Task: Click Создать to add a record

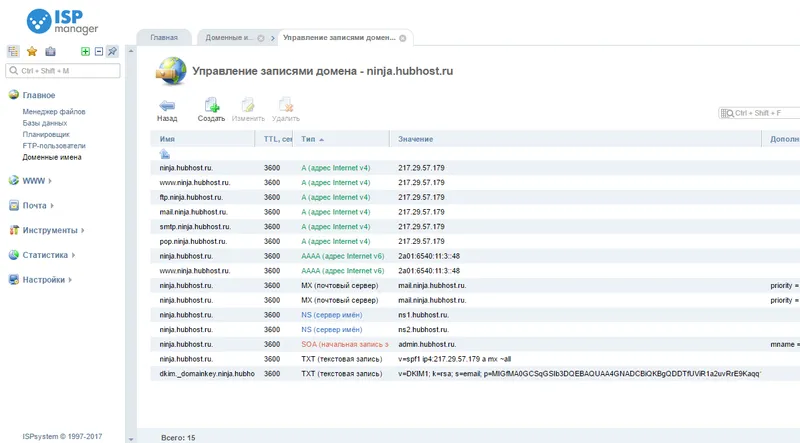Action: [x=211, y=110]
